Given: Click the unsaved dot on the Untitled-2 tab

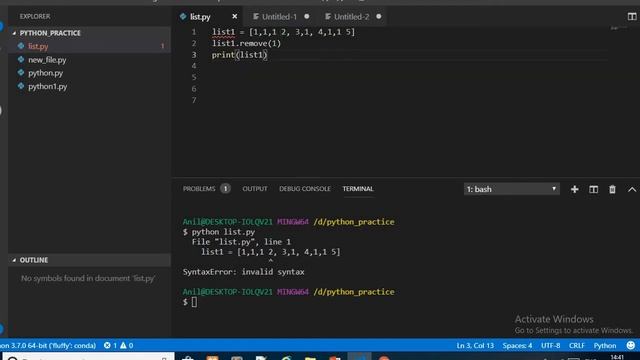Looking at the screenshot, I should pos(379,16).
